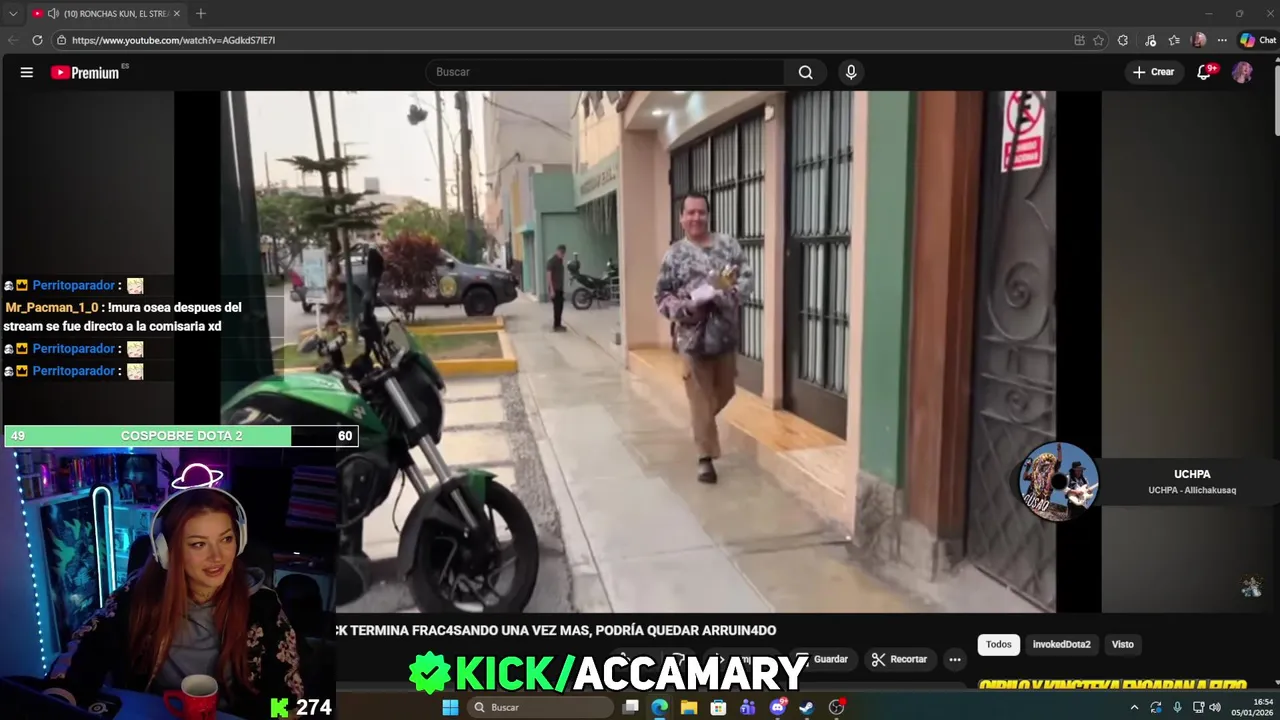Viewport: 1280px width, 720px height.
Task: Open Steam from the taskbar
Action: click(x=806, y=707)
